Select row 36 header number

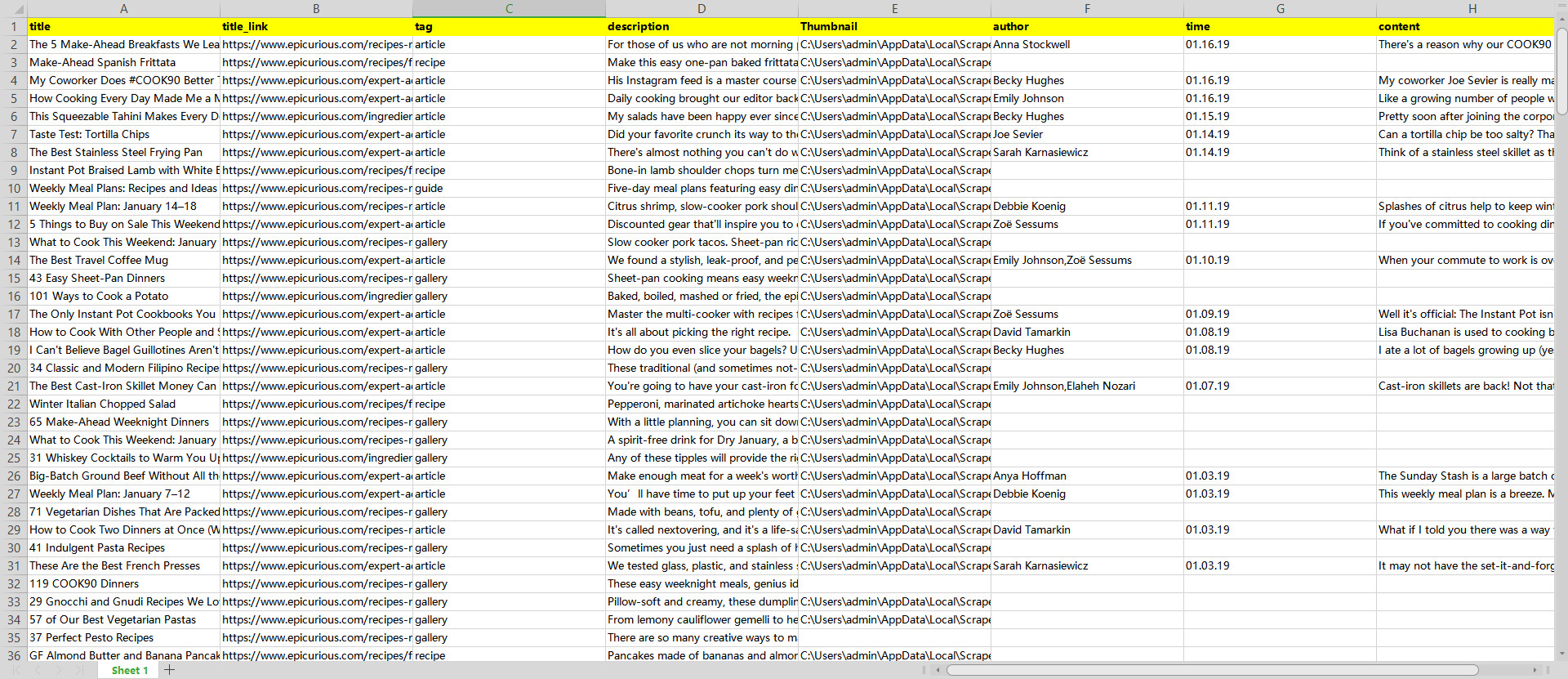(x=13, y=655)
